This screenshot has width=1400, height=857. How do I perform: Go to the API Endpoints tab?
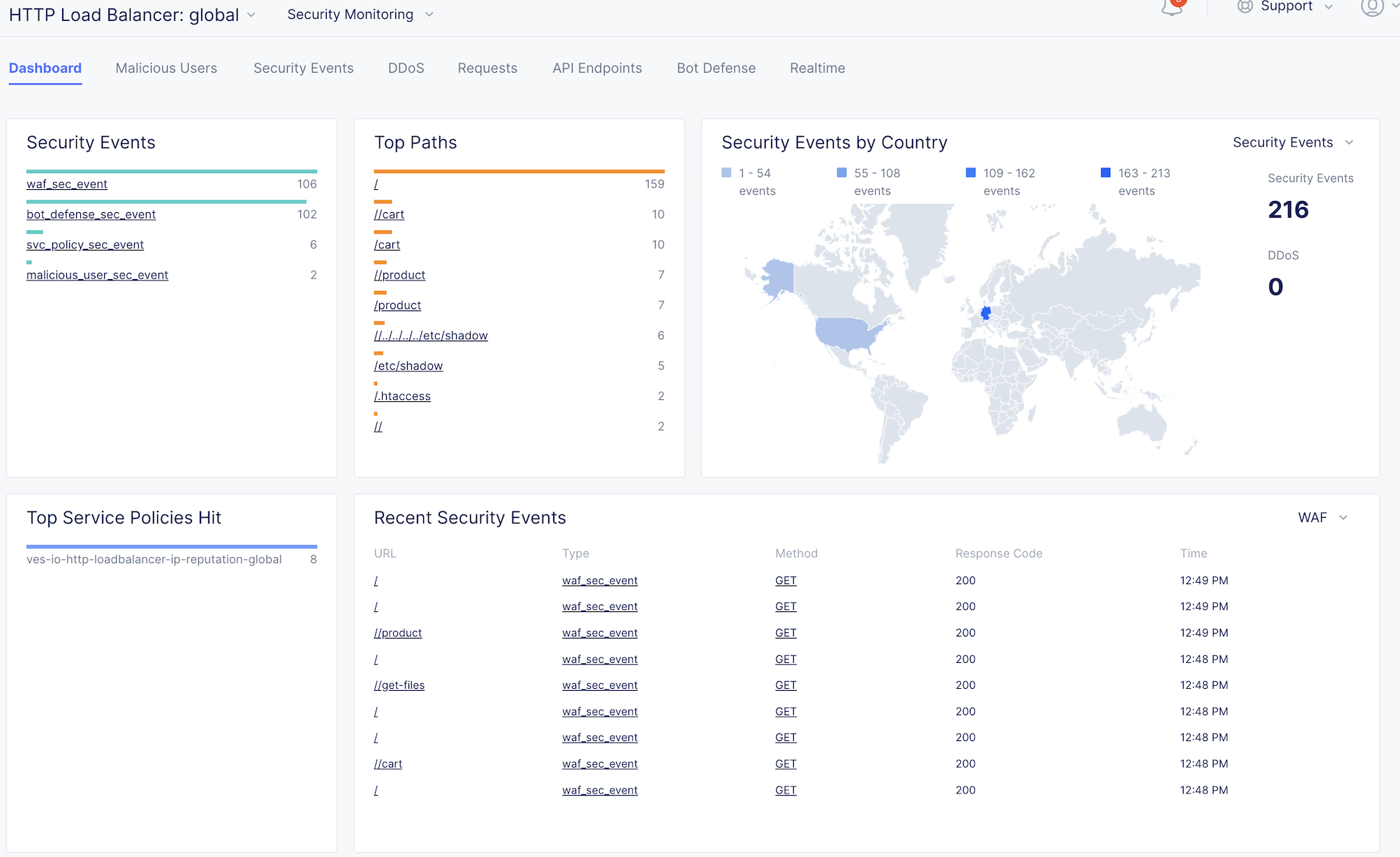[597, 68]
